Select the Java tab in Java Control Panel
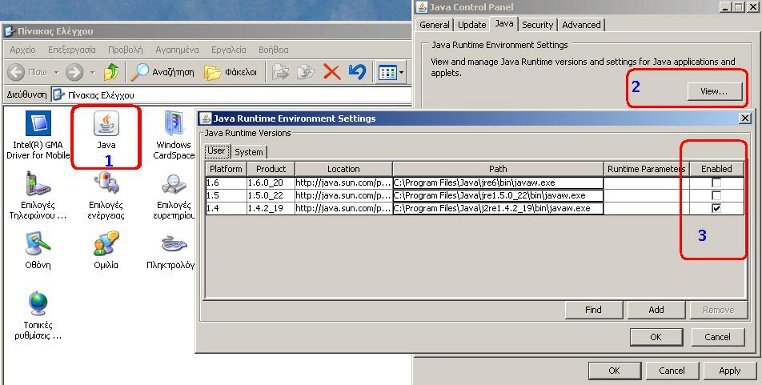Screen dimensions: 762x385 pyautogui.click(x=504, y=23)
